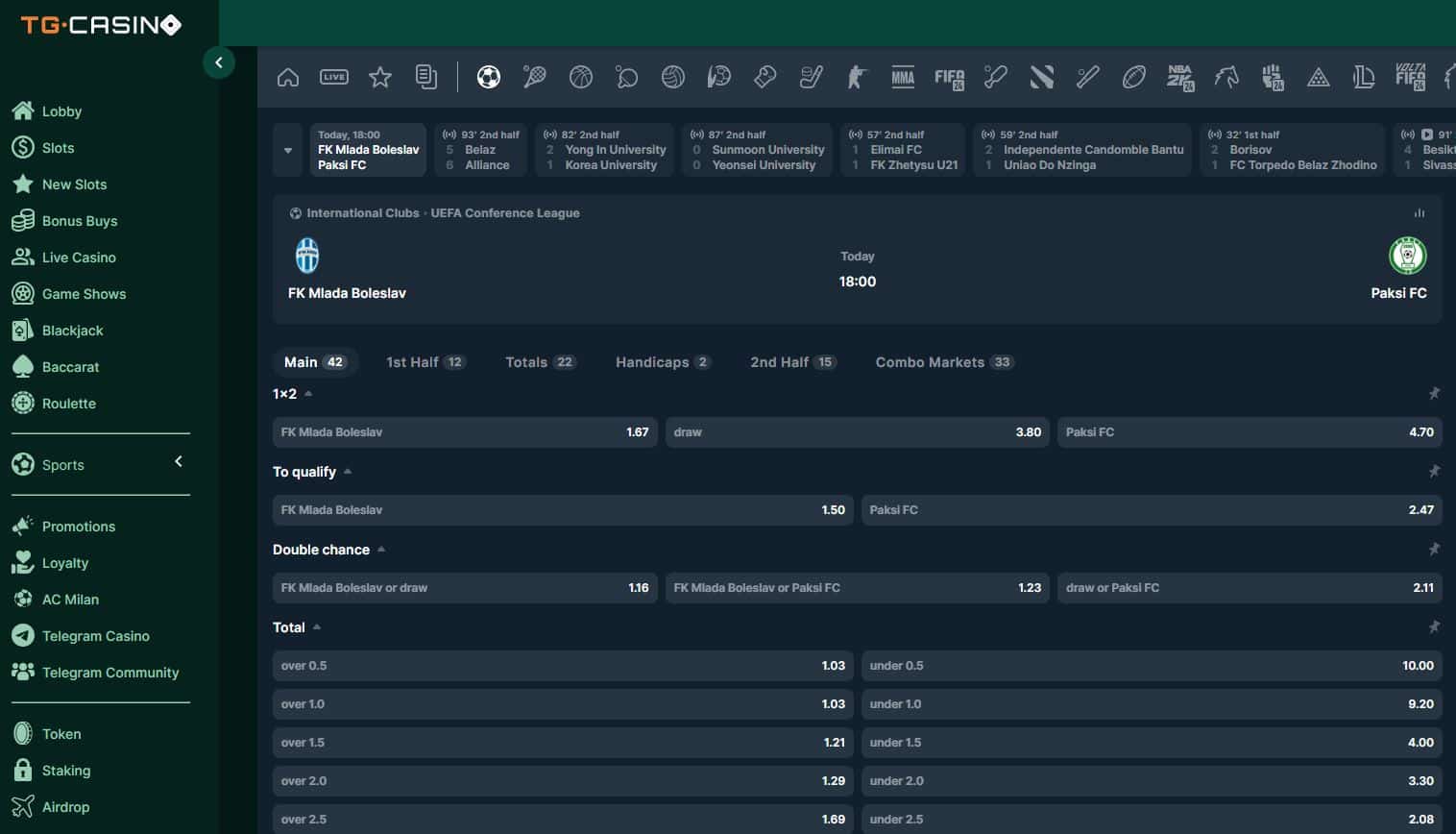
Task: Select the tennis racket sport icon
Action: [x=535, y=77]
